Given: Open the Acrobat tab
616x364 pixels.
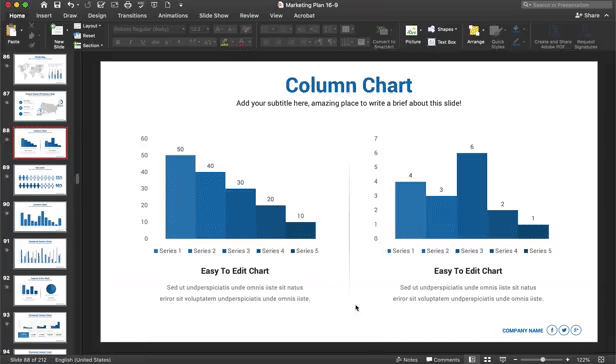Looking at the screenshot, I should pos(304,16).
